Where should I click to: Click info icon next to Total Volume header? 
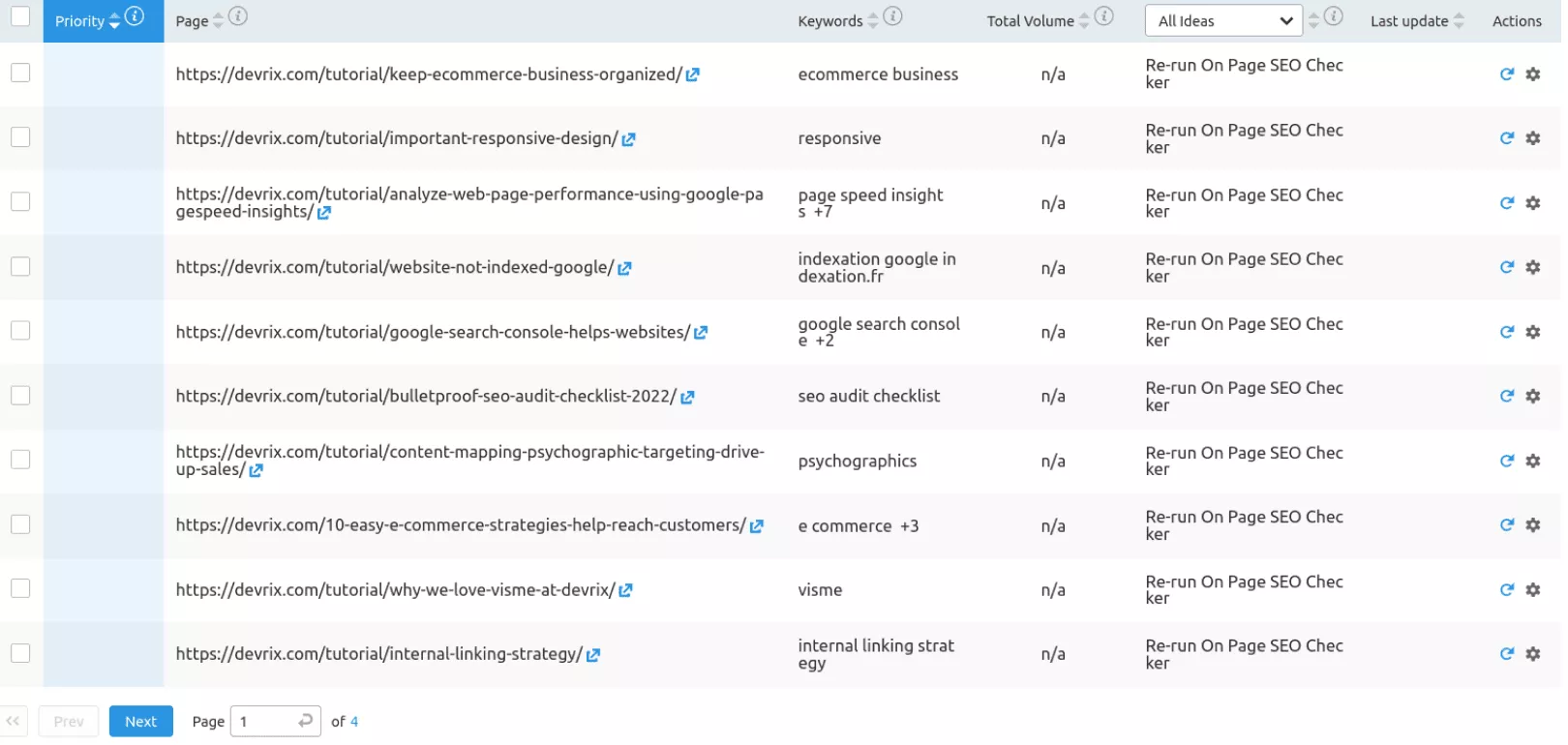(1104, 16)
